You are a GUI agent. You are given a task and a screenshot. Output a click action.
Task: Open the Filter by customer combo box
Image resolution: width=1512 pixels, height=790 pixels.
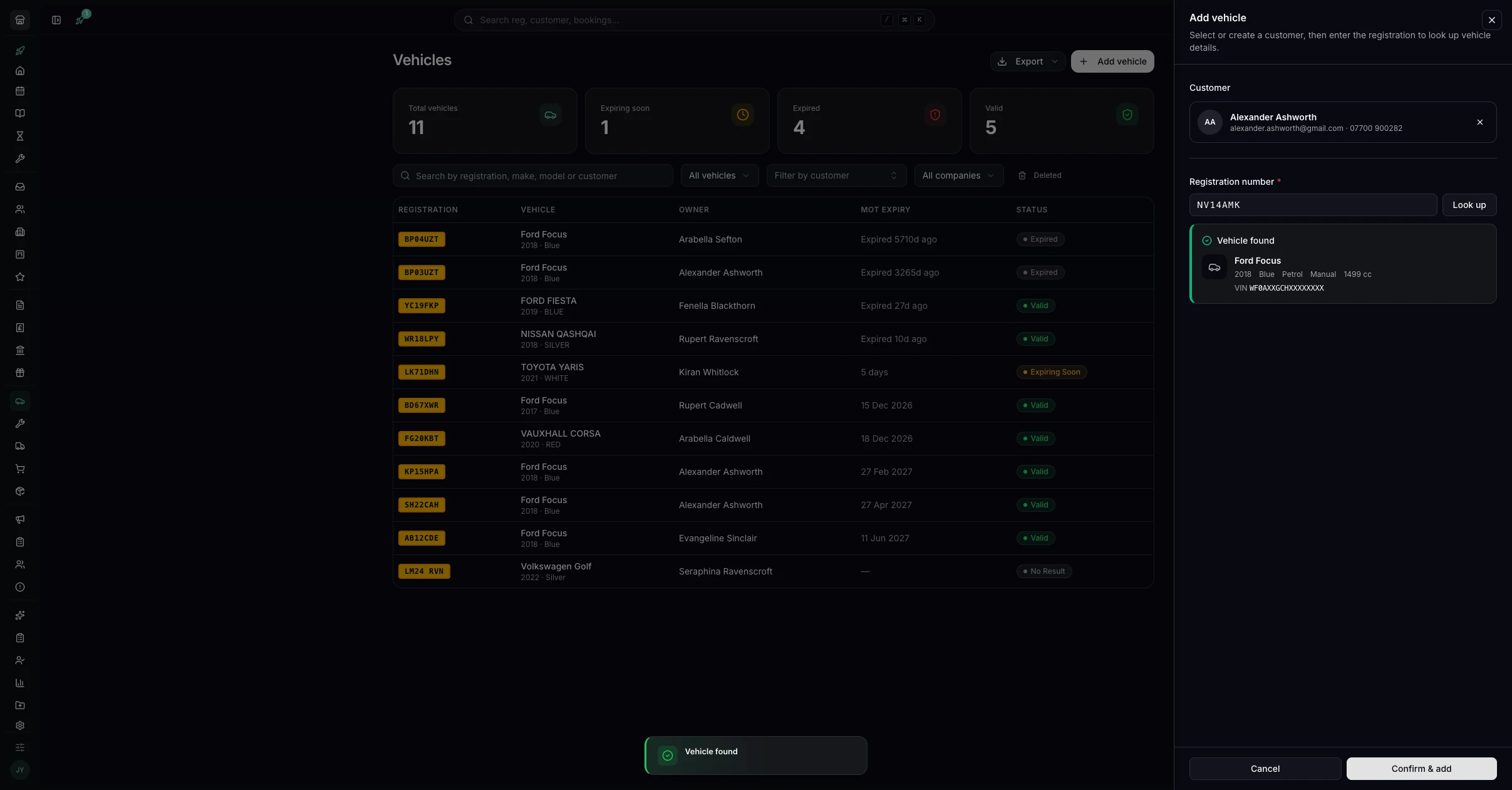pyautogui.click(x=836, y=175)
